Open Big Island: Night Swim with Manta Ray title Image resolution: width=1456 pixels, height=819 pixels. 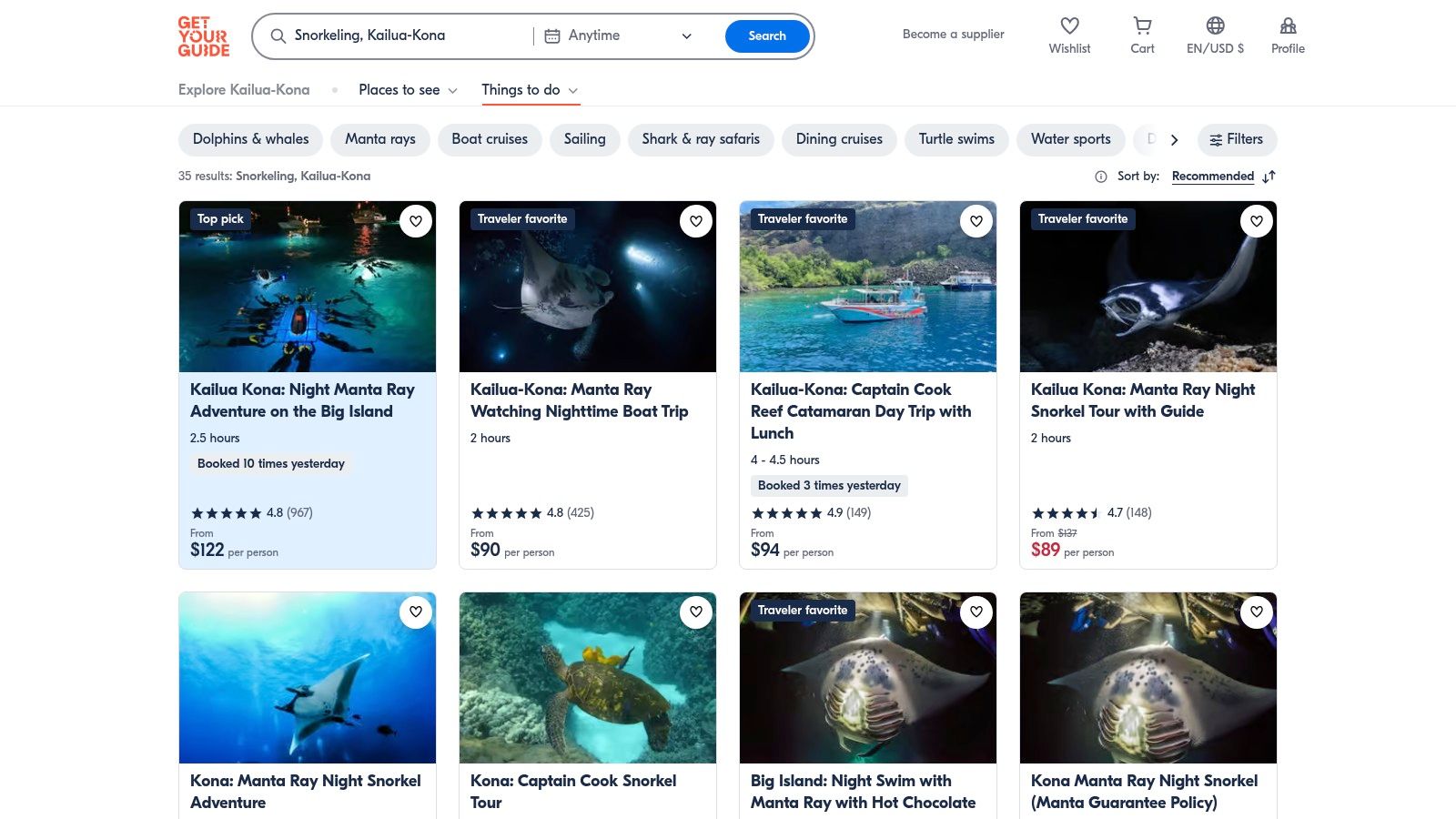(x=863, y=792)
